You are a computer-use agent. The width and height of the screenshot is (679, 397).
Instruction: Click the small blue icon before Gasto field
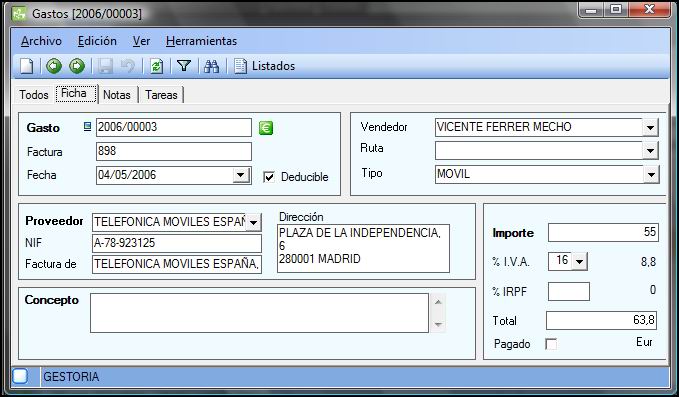point(87,126)
